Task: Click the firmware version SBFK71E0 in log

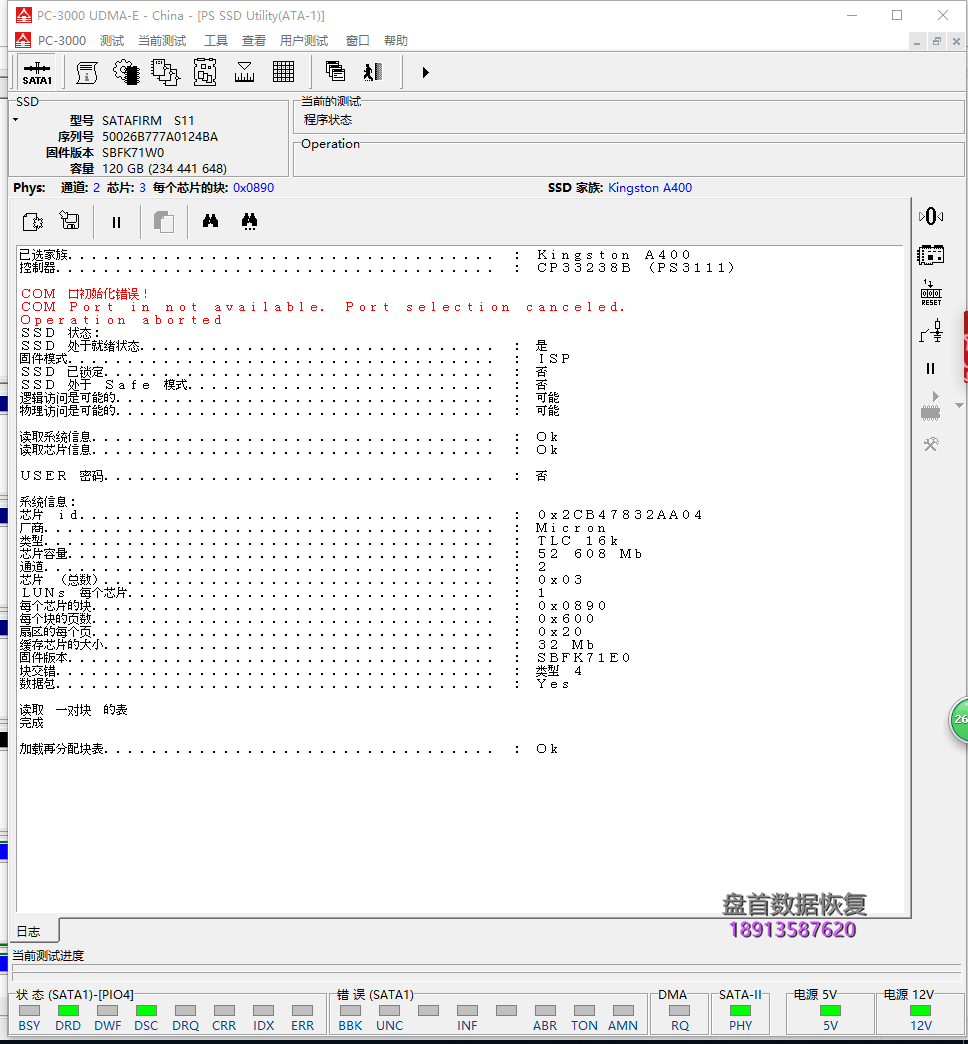Action: [x=583, y=658]
